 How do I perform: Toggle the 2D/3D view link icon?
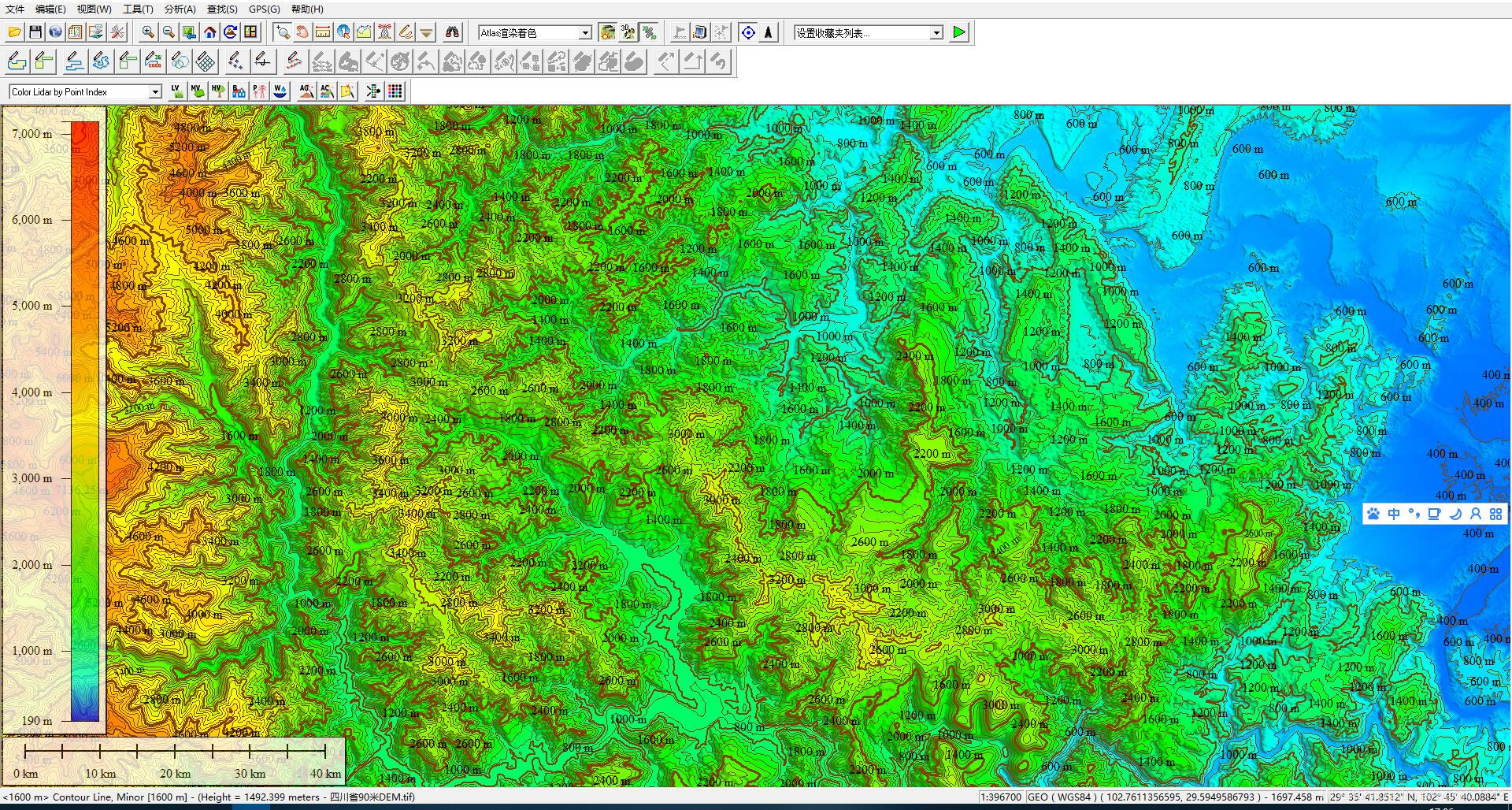pyautogui.click(x=649, y=32)
